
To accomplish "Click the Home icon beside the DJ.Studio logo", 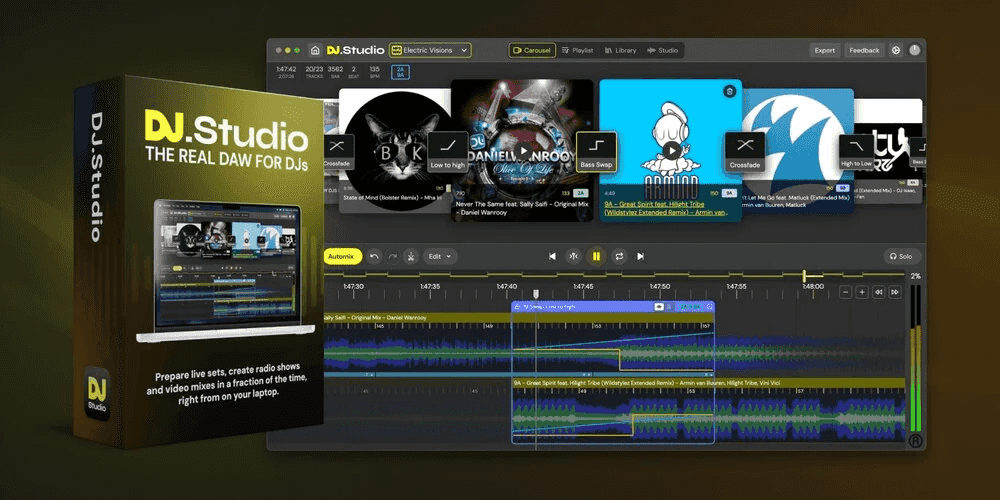I will pos(316,50).
